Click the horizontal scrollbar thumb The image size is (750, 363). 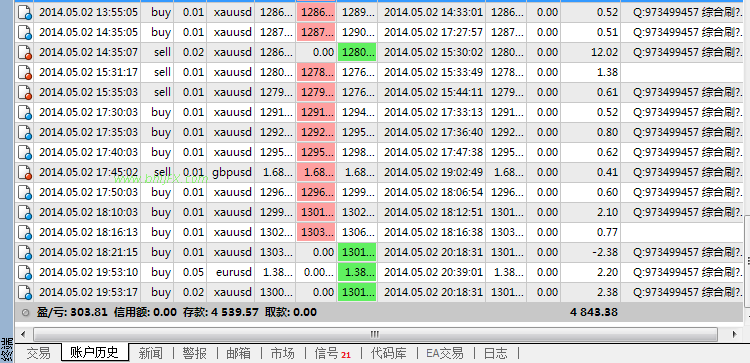pos(375,334)
